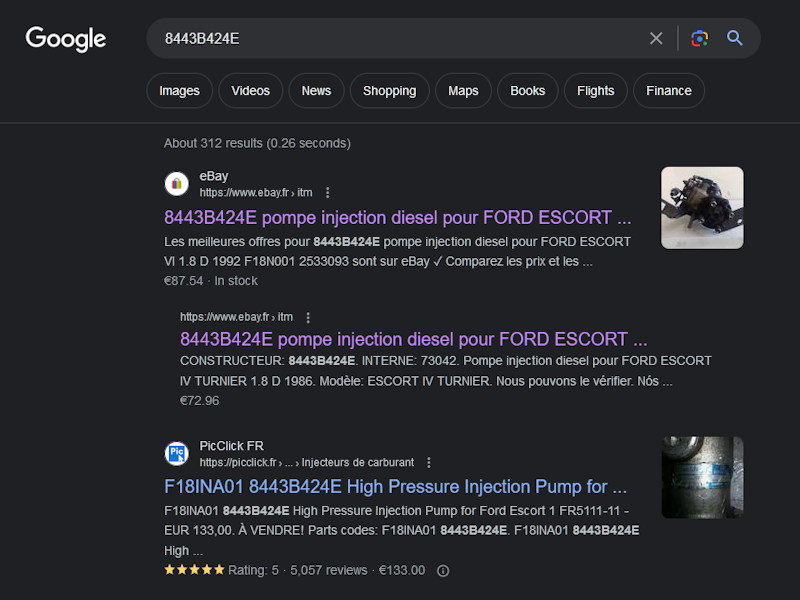Click the info icon next to €133.00
The width and height of the screenshot is (800, 600).
443,571
